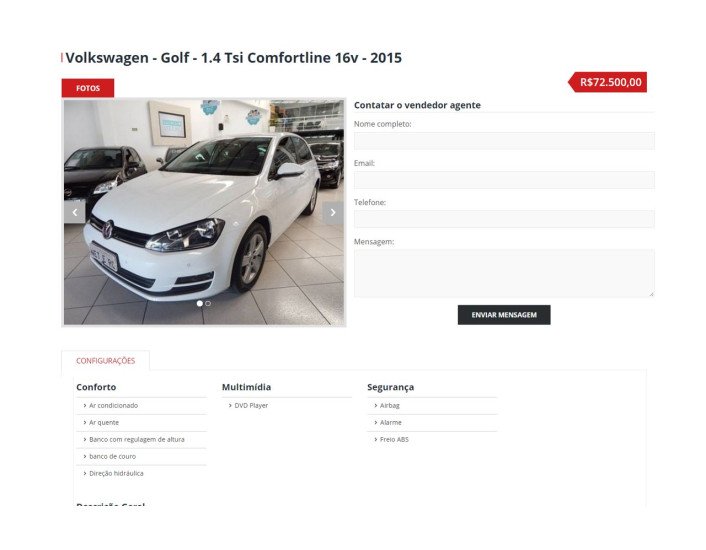Screen dimensions: 706x550
Task: Click the ENVIAR MENSAGEM button
Action: [x=504, y=315]
